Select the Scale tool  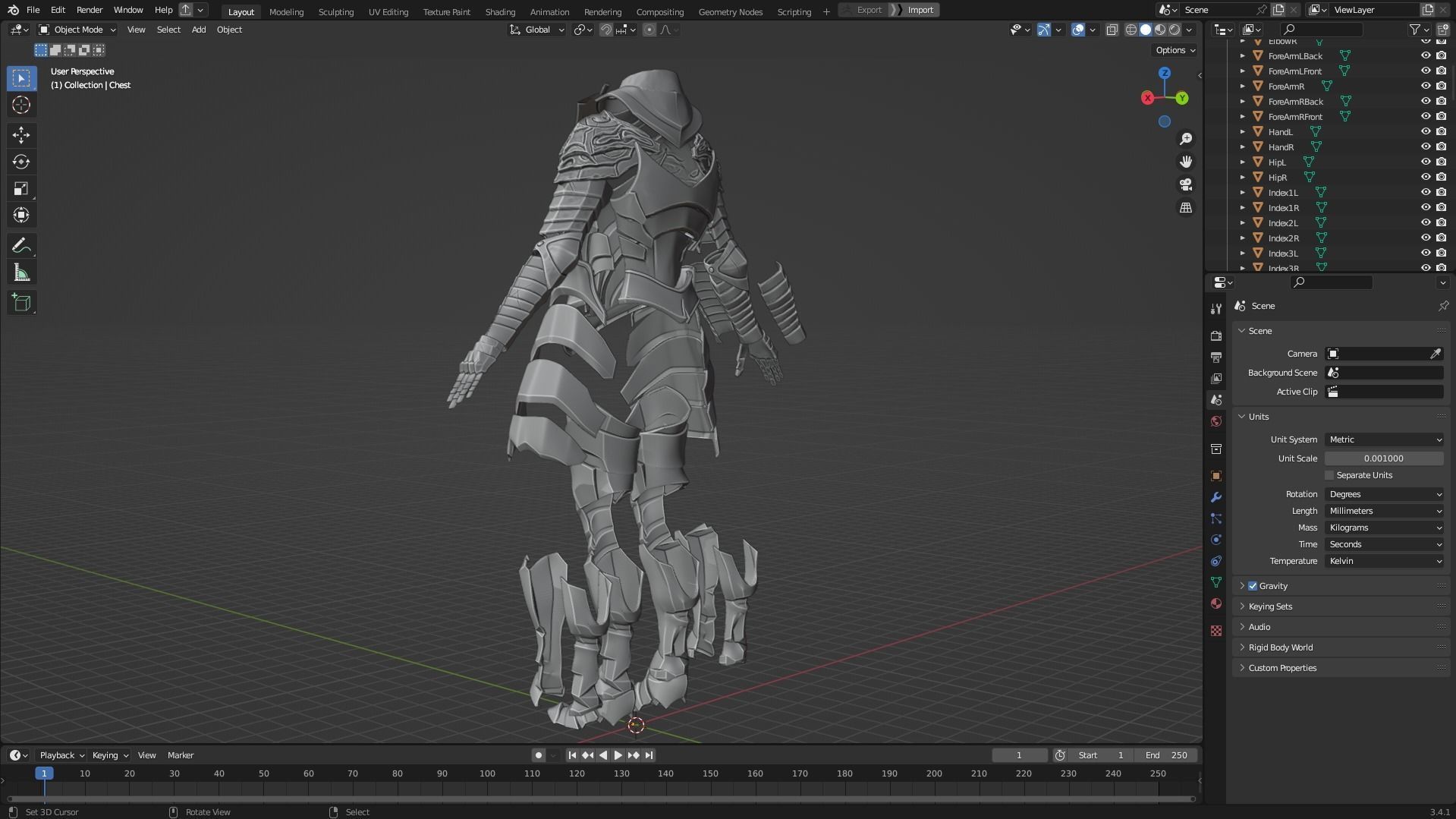(x=21, y=188)
